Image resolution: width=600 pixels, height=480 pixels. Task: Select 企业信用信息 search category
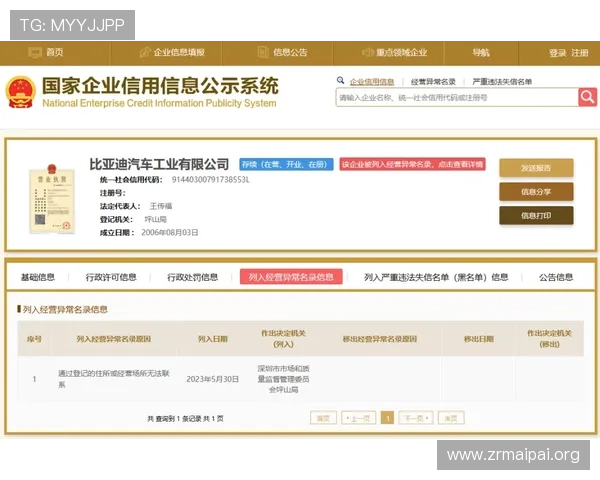(x=372, y=82)
